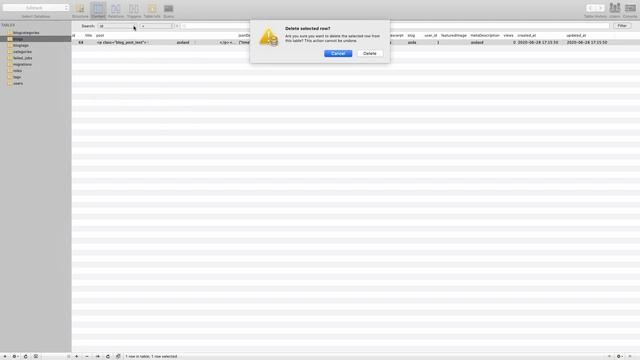
Task: Select the roles table
Action: pyautogui.click(x=17, y=71)
